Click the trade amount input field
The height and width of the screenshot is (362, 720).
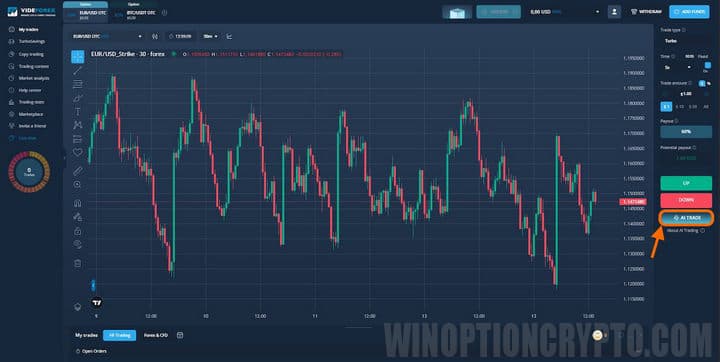click(x=686, y=94)
